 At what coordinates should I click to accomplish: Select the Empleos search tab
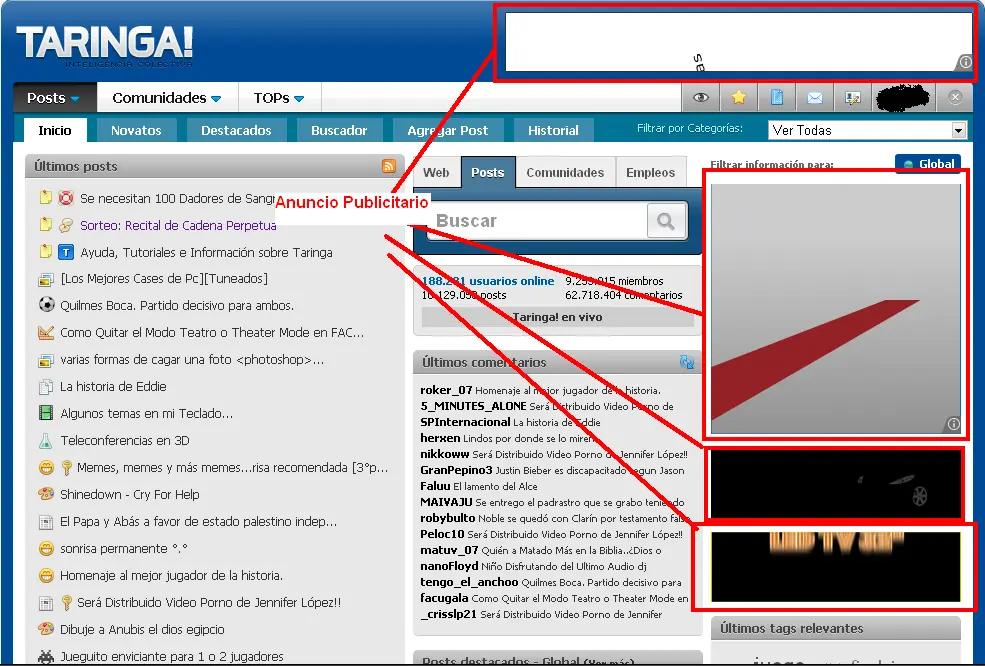coord(651,172)
